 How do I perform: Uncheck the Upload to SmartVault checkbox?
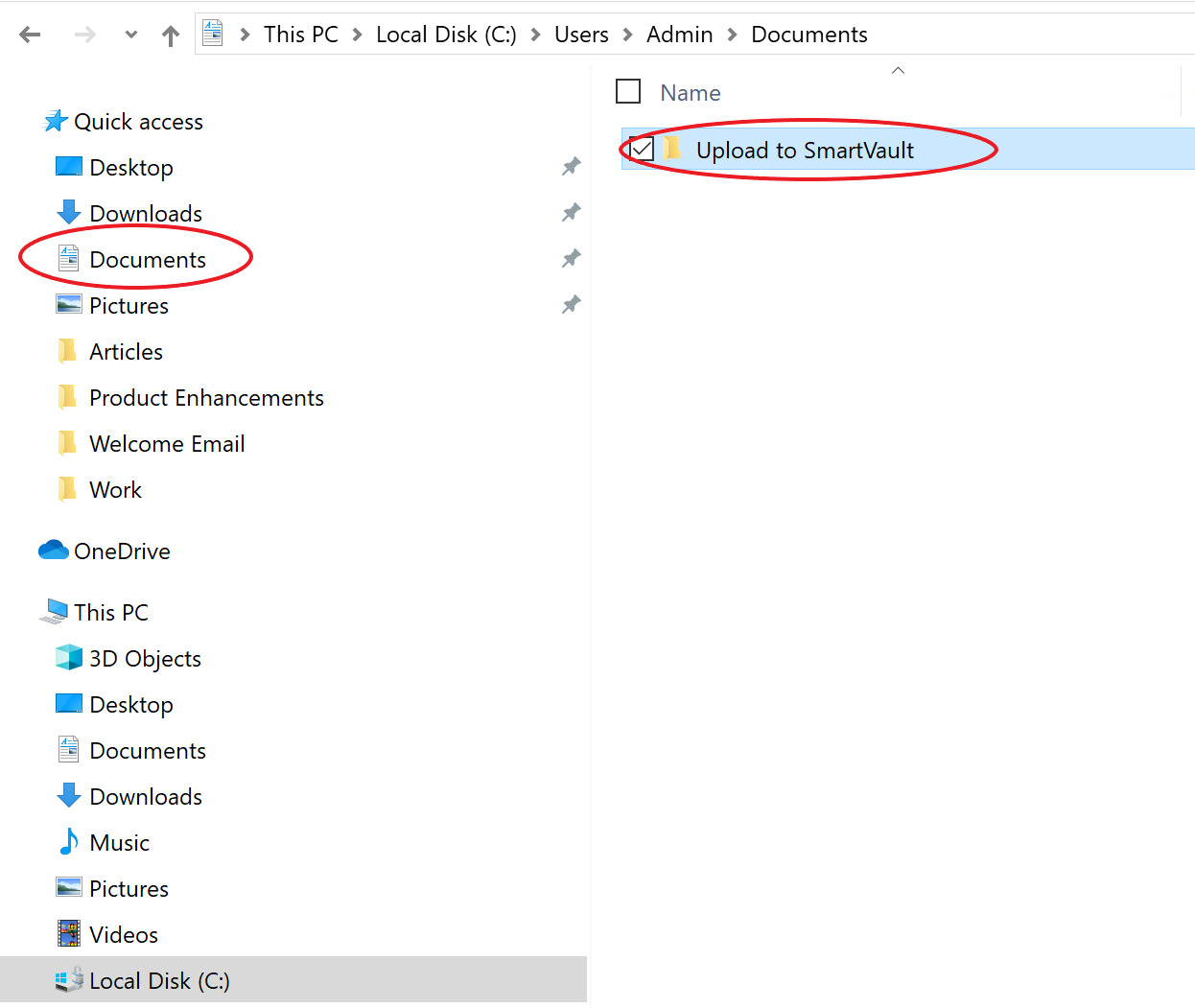[642, 150]
